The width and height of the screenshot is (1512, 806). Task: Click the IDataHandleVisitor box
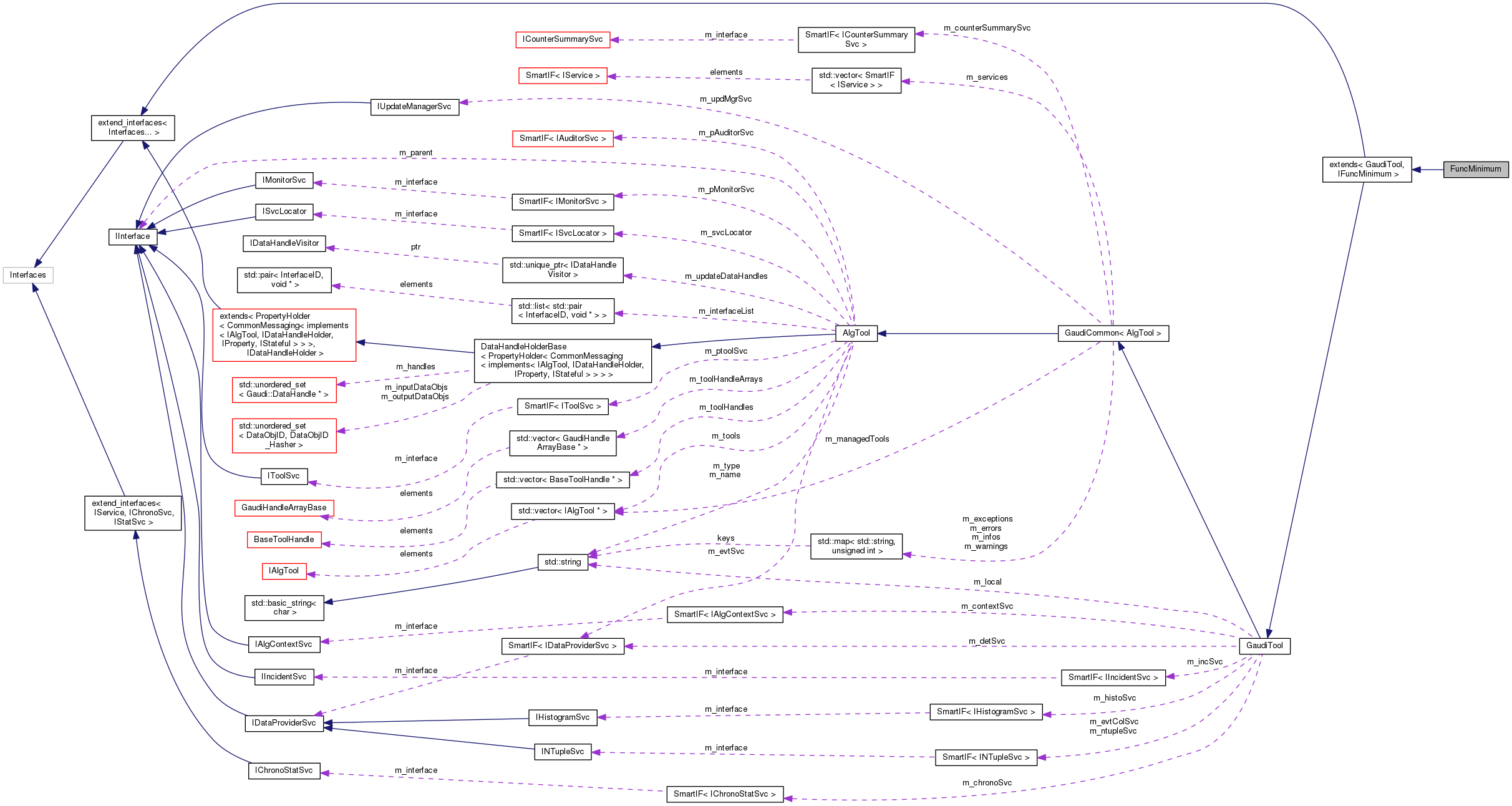pyautogui.click(x=283, y=243)
